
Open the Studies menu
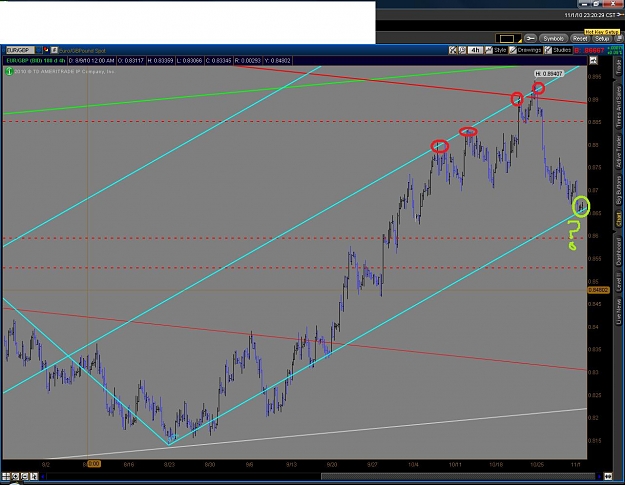[x=558, y=50]
